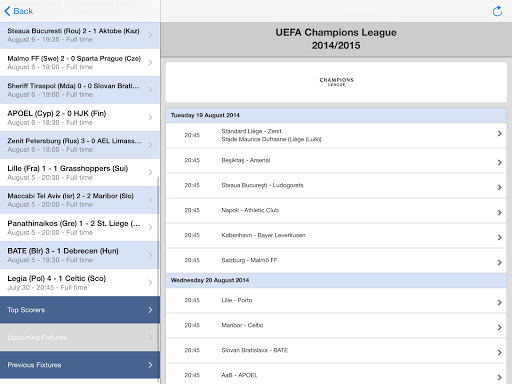The height and width of the screenshot is (384, 512).
Task: Open Salzburg - Malmö FF fixture
Action: click(336, 261)
